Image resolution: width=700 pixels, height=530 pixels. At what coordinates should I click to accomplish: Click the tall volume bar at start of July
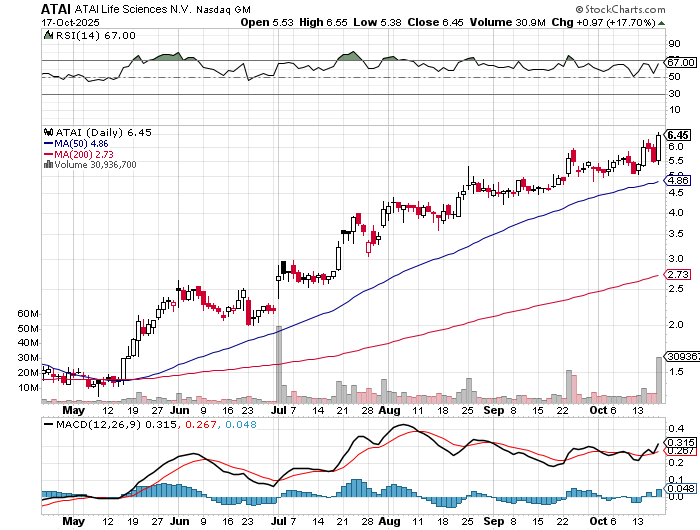point(279,364)
